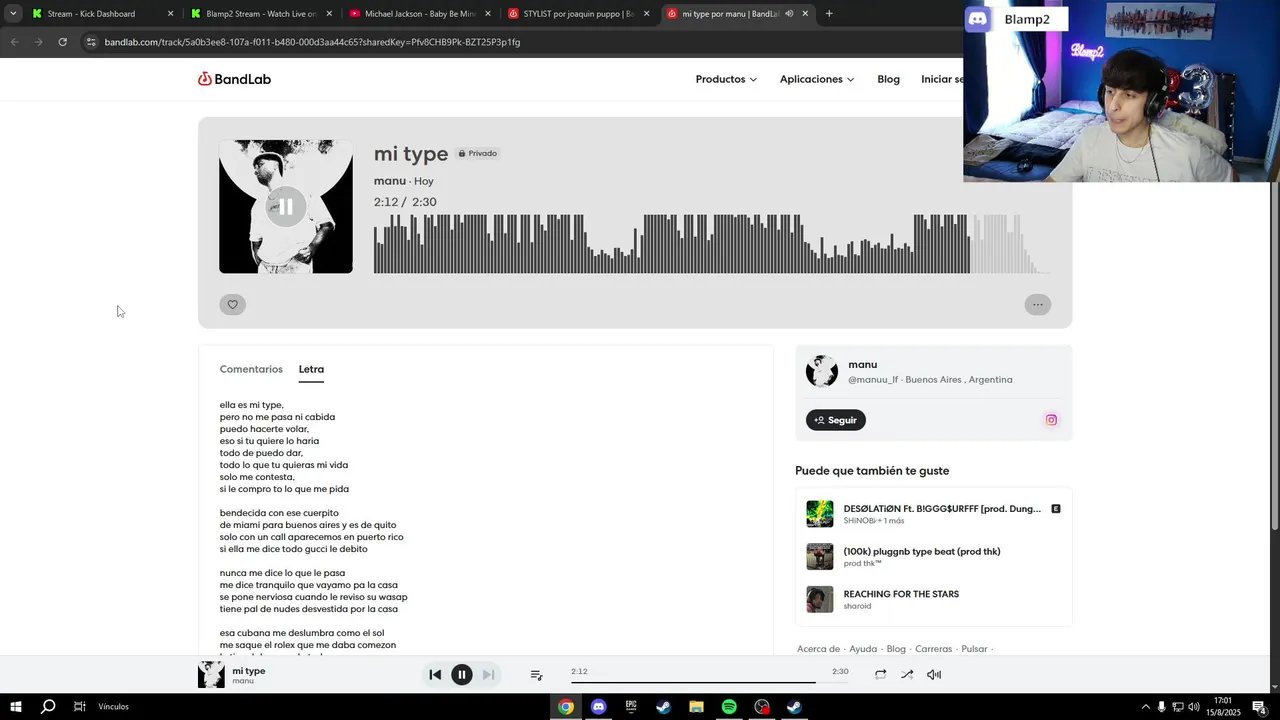Open the Acerca de footer link

pos(819,649)
